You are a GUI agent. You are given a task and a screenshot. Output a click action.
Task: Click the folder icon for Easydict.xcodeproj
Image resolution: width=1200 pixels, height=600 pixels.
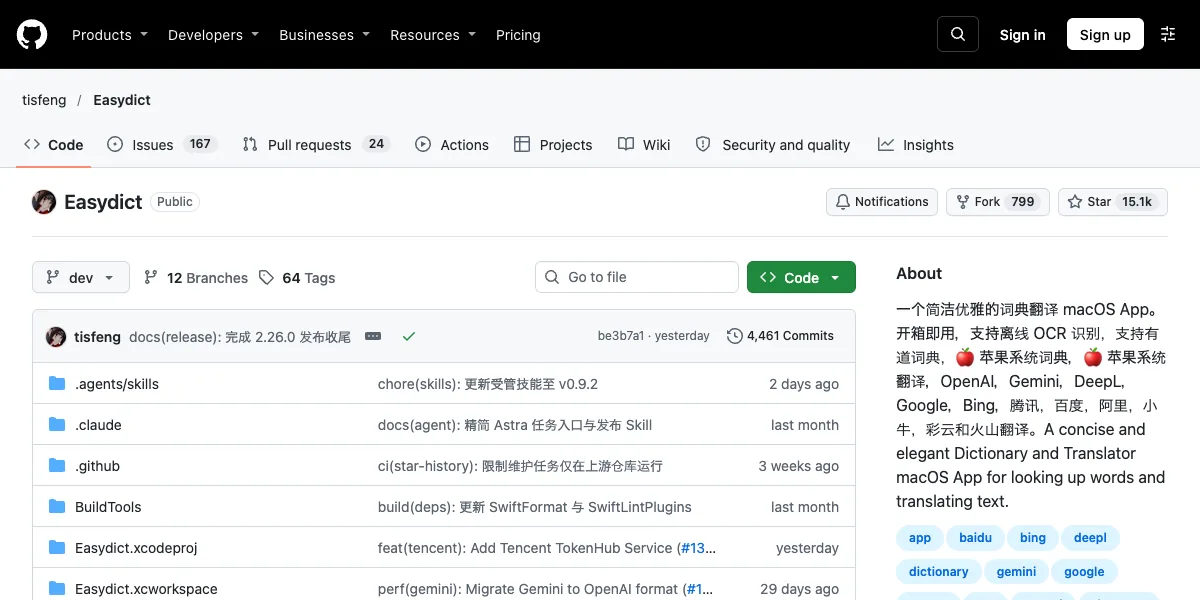pos(57,548)
